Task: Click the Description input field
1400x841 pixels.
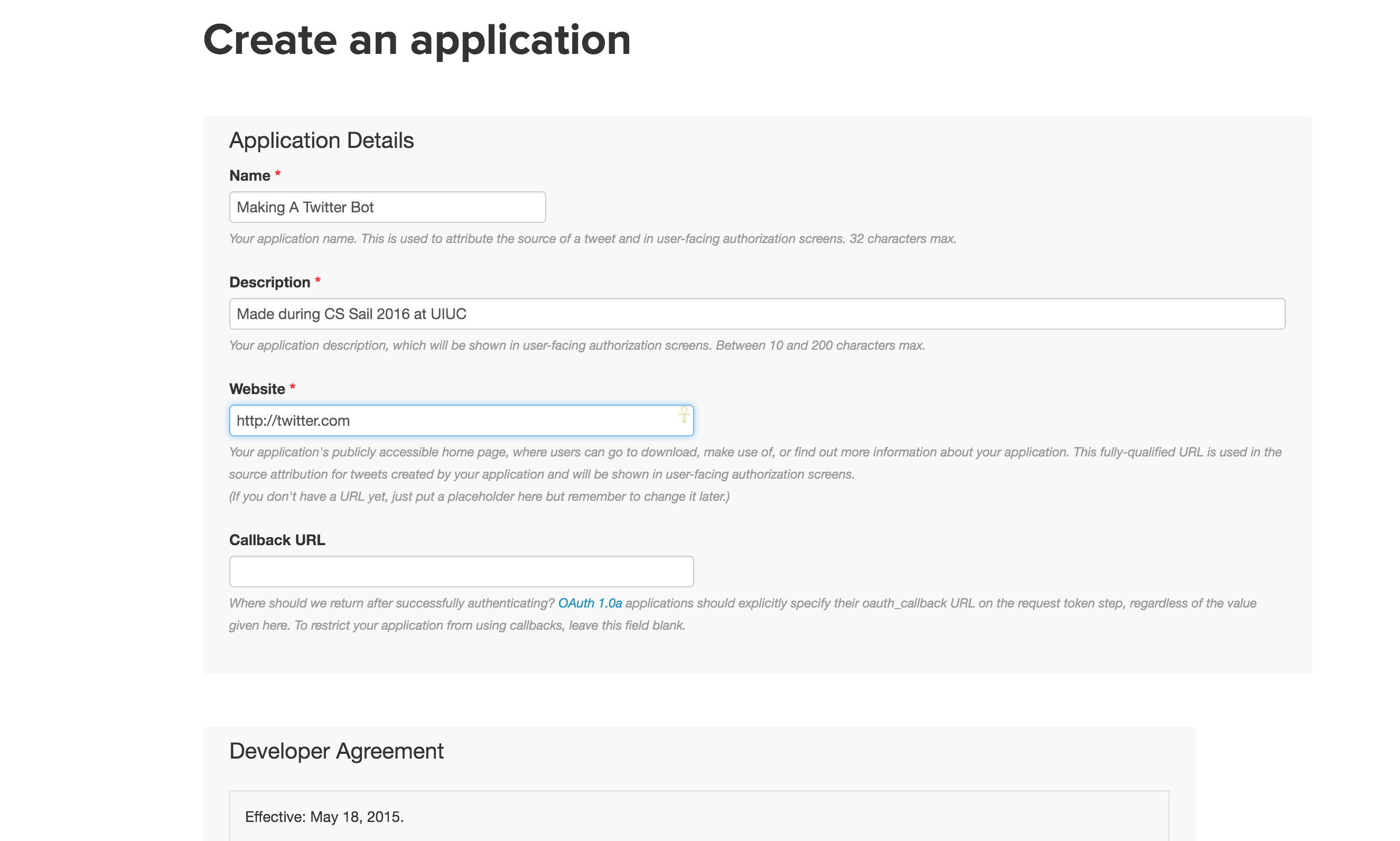Action: (757, 313)
